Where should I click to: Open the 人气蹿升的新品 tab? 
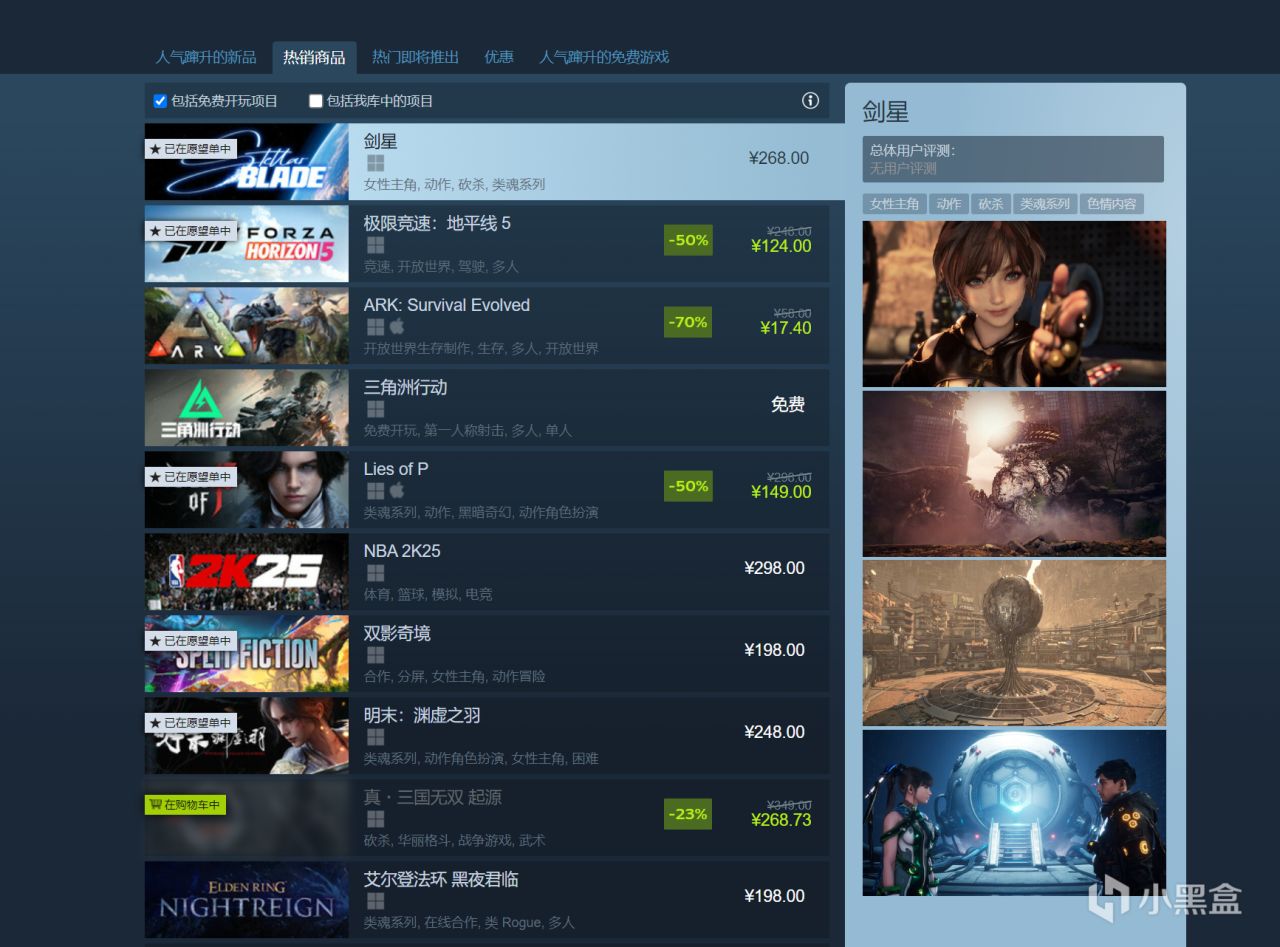pyautogui.click(x=206, y=57)
